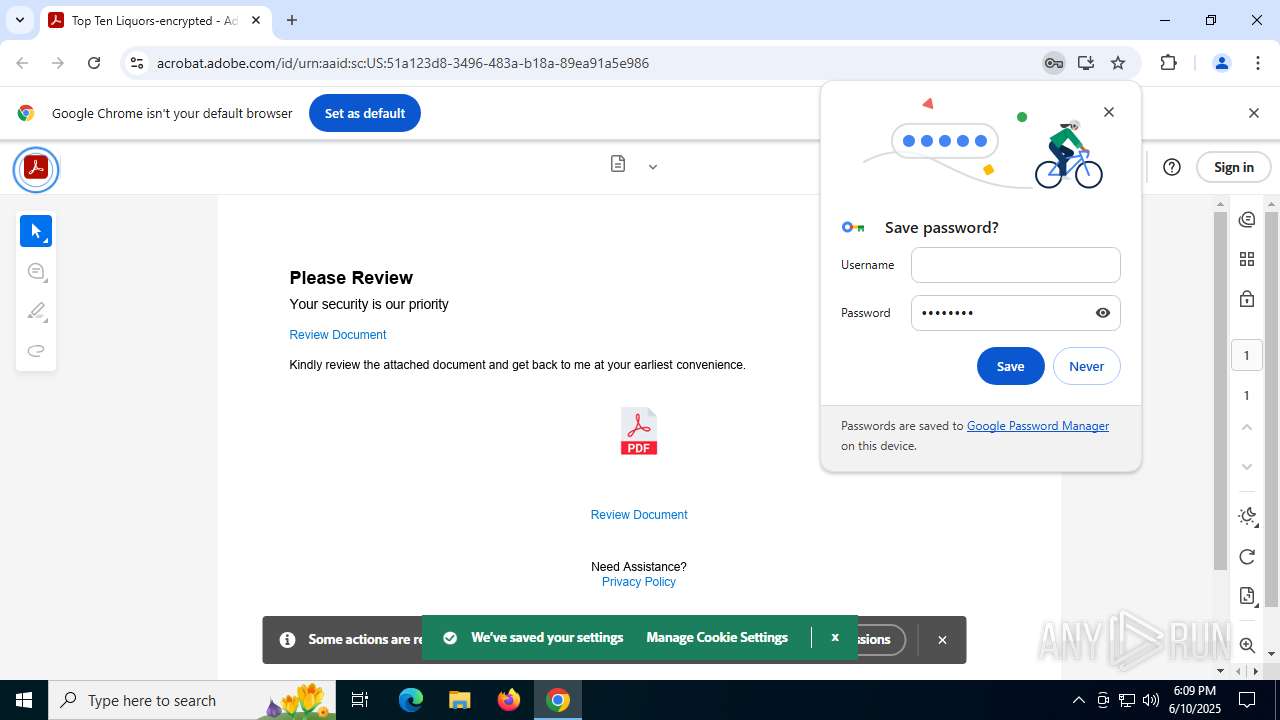The height and width of the screenshot is (720, 1280).
Task: Dismiss the saved settings notification
Action: [x=835, y=637]
